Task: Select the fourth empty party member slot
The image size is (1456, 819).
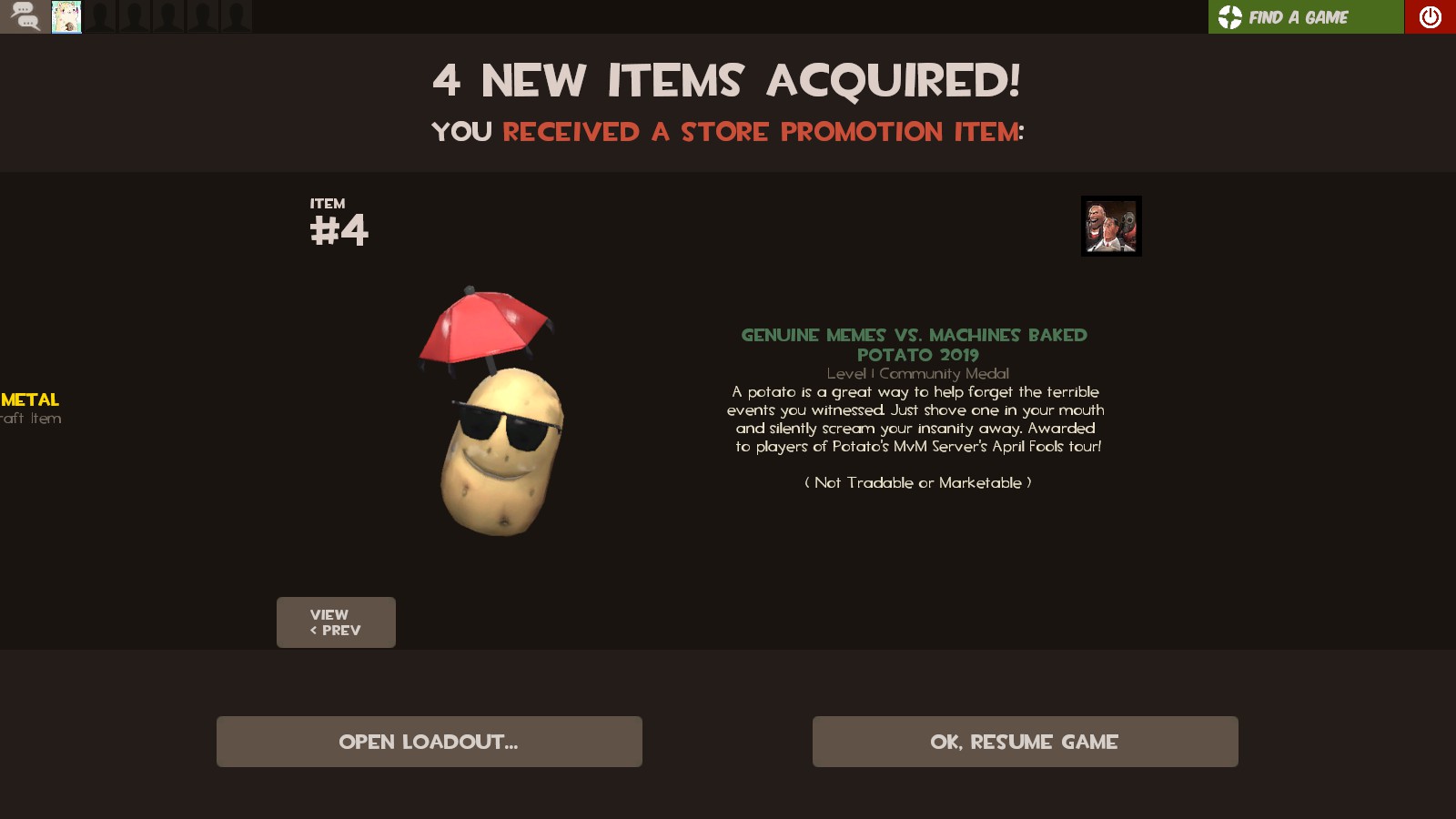Action: click(x=201, y=16)
